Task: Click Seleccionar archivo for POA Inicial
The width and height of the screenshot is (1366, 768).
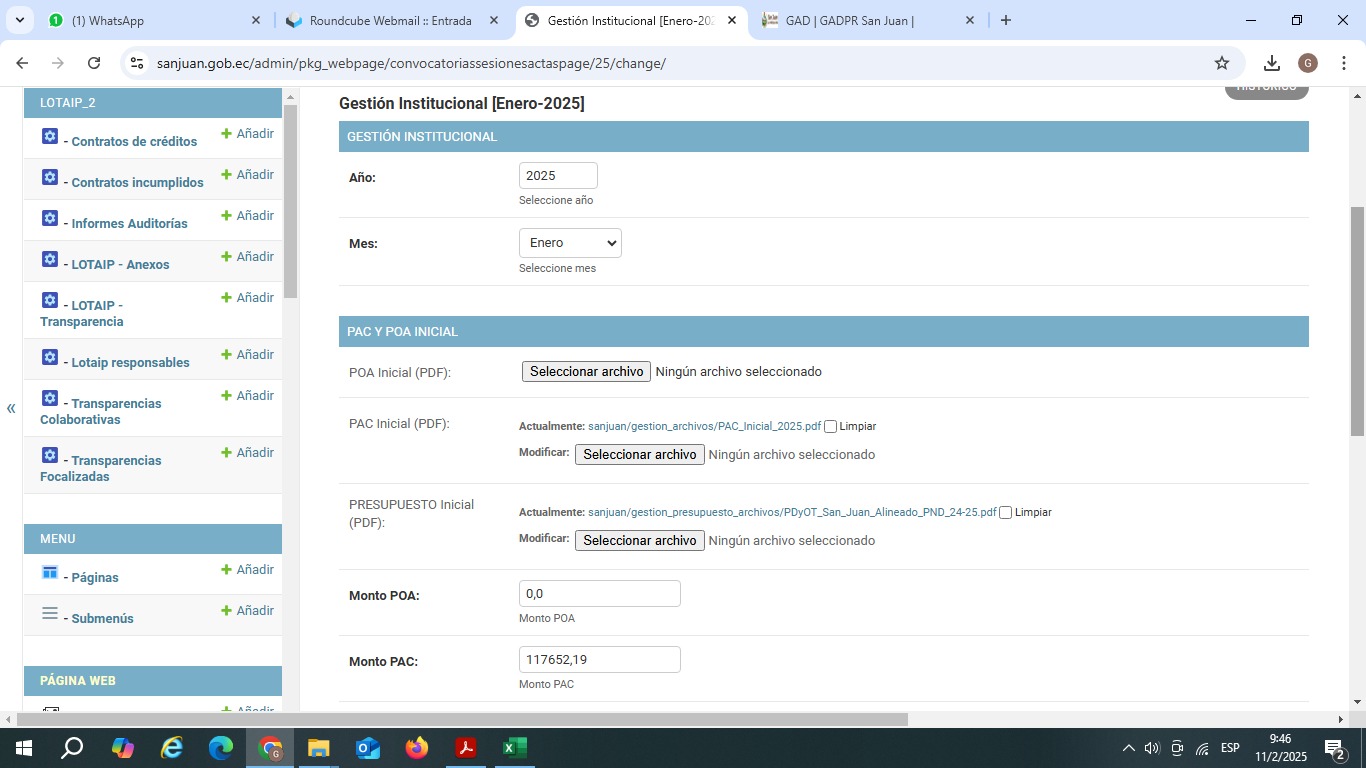Action: tap(586, 371)
